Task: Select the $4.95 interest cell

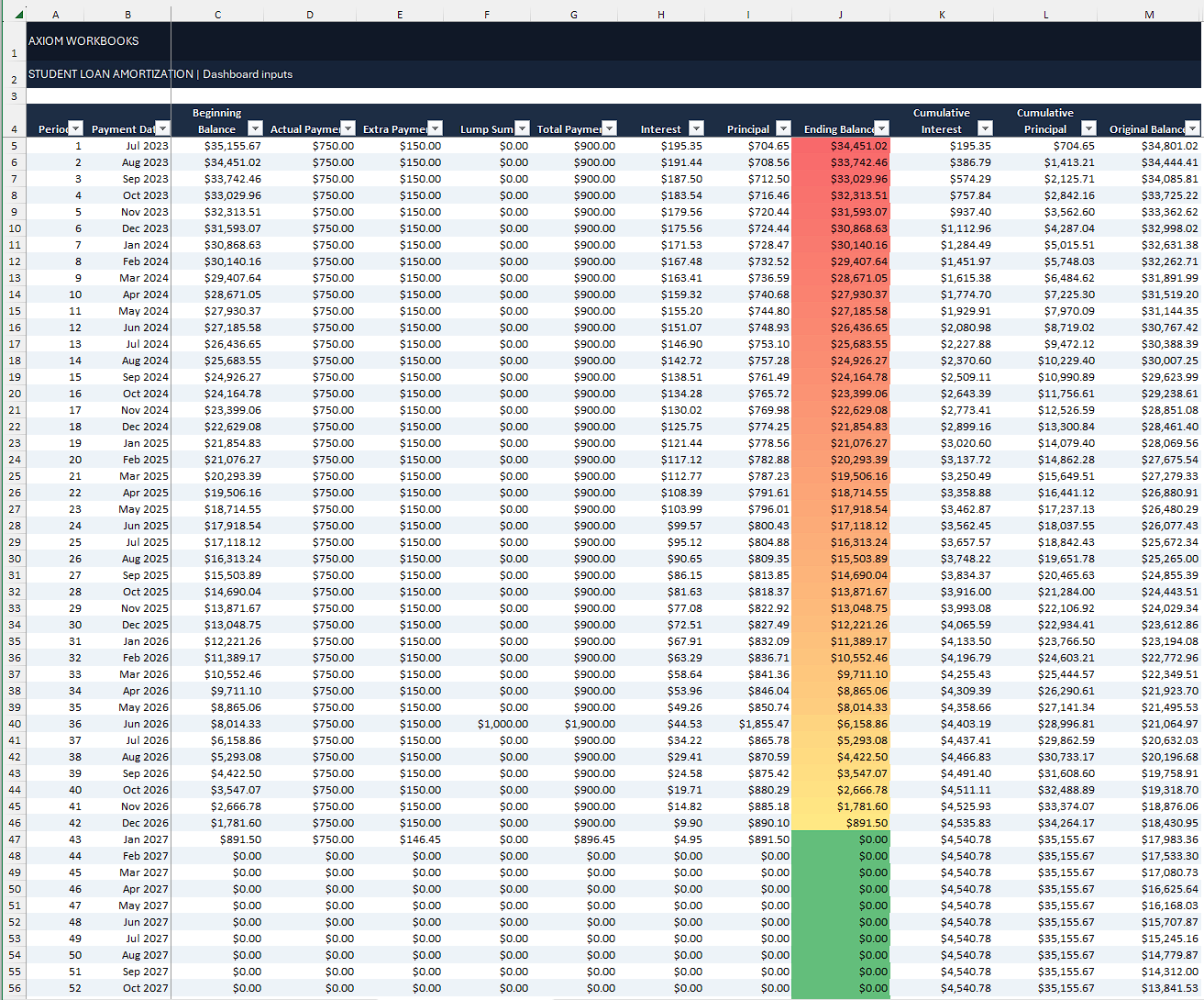Action: coord(661,839)
